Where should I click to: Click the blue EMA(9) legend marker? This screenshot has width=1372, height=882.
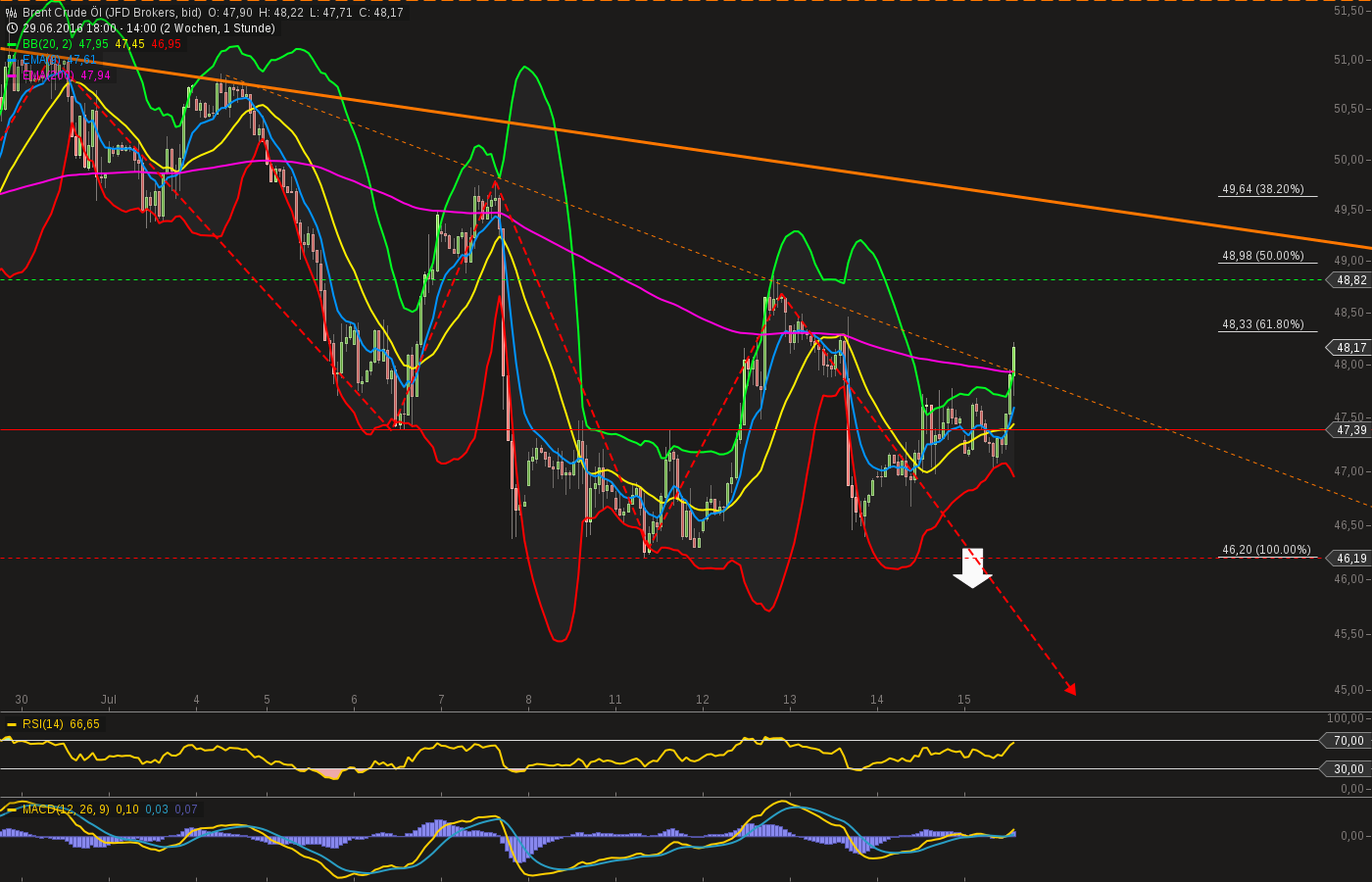click(x=12, y=60)
